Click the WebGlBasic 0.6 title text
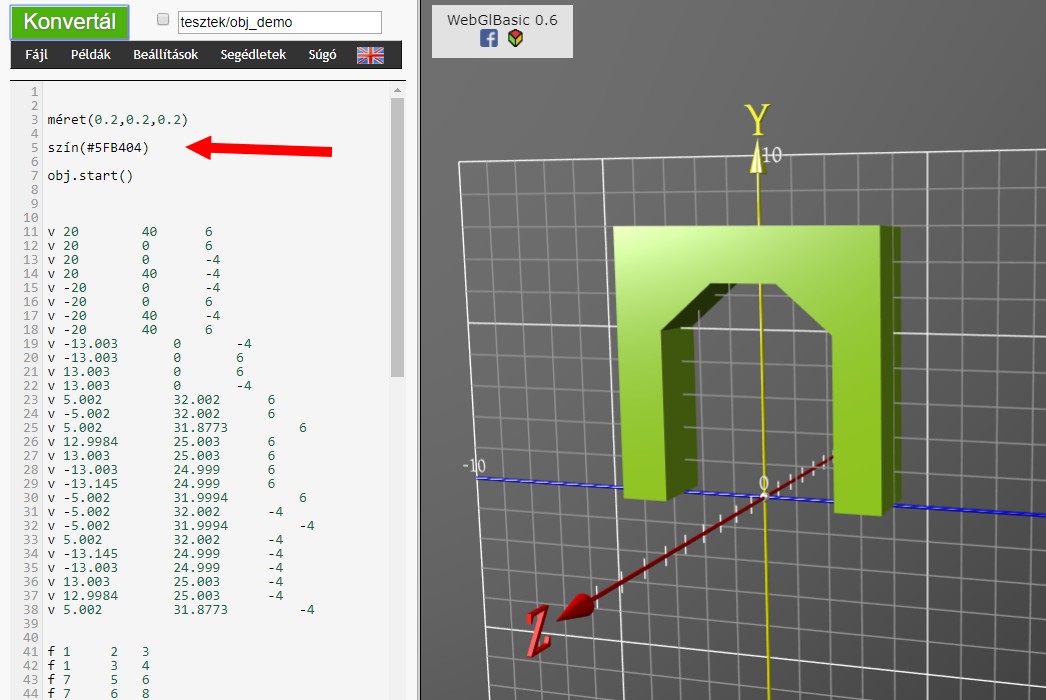The image size is (1046, 700). pos(502,19)
